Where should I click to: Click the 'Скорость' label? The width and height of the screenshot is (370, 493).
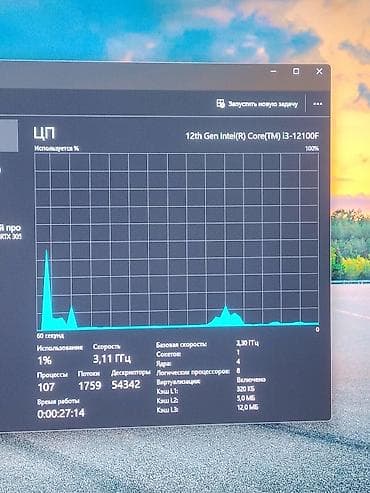coord(106,346)
